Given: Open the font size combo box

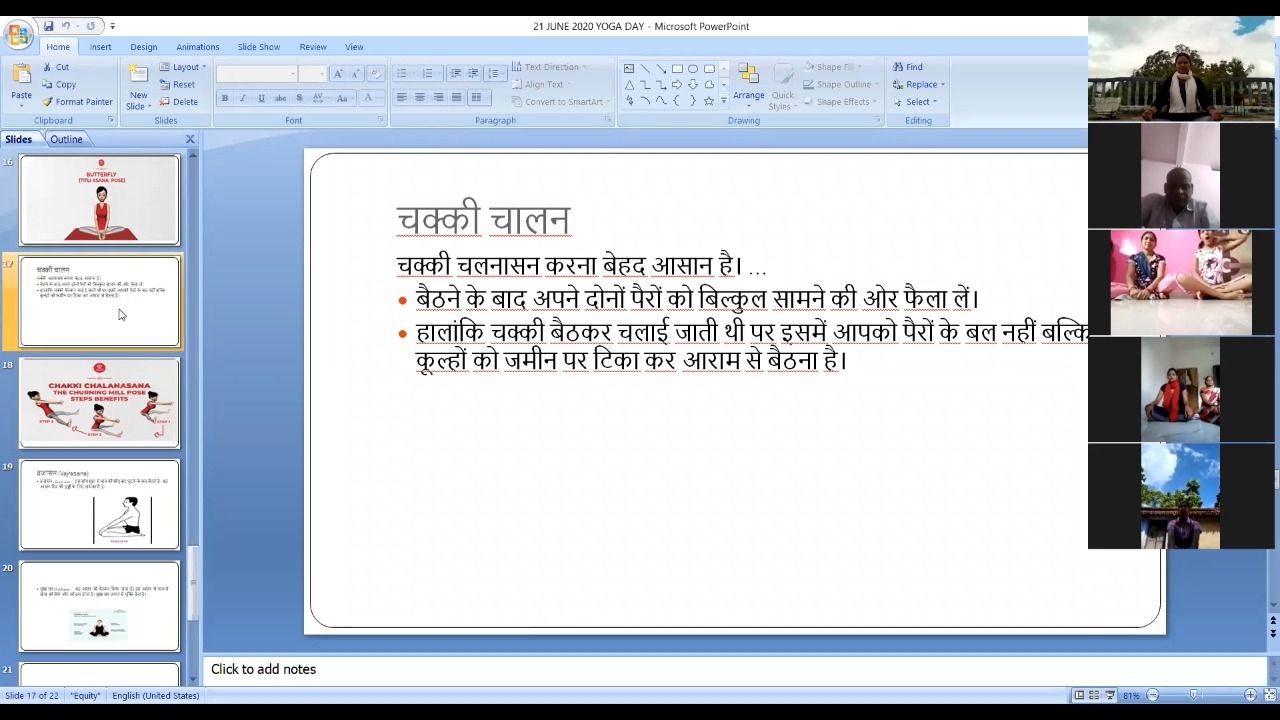Looking at the screenshot, I should tap(313, 74).
